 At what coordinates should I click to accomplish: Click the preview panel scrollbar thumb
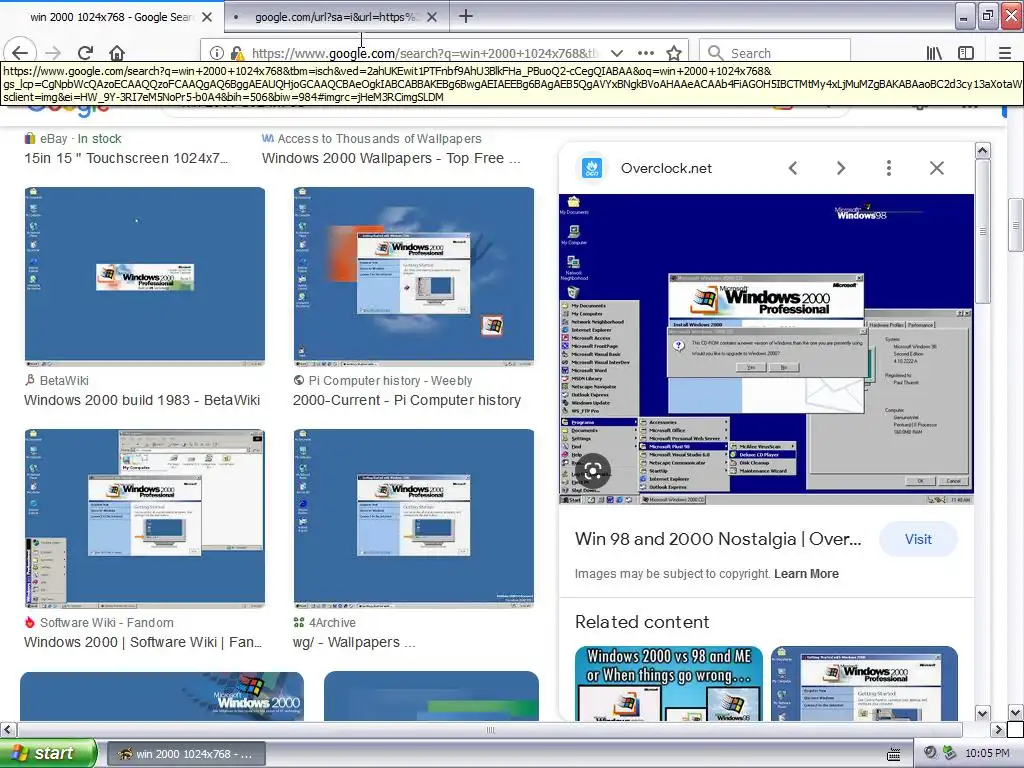click(x=982, y=231)
